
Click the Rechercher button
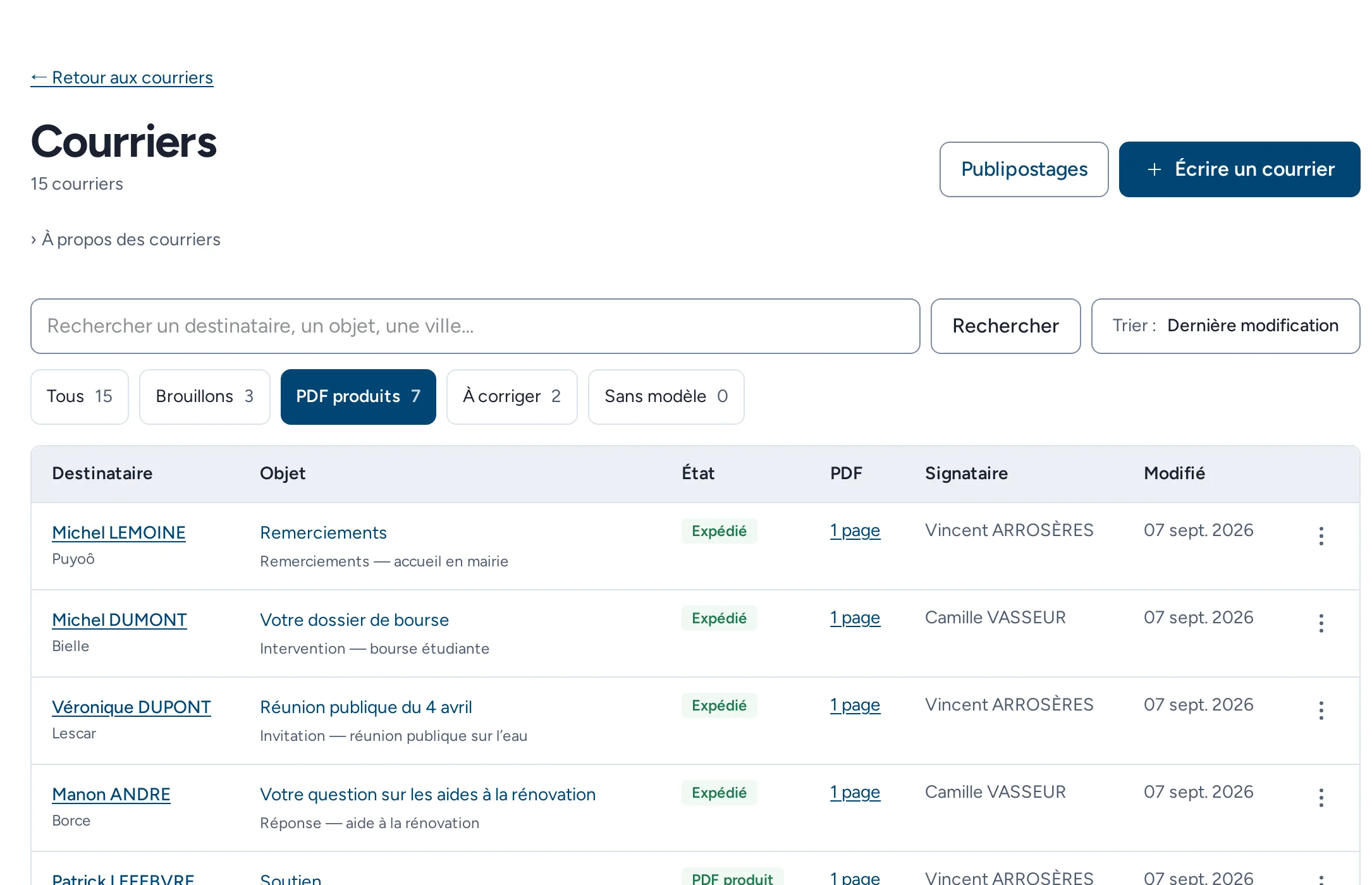[1006, 326]
